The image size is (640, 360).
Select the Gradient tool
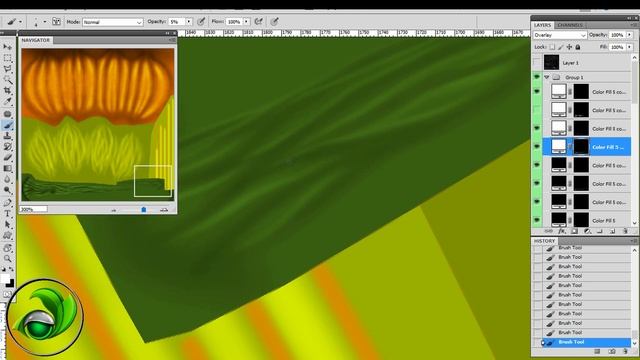(7, 168)
